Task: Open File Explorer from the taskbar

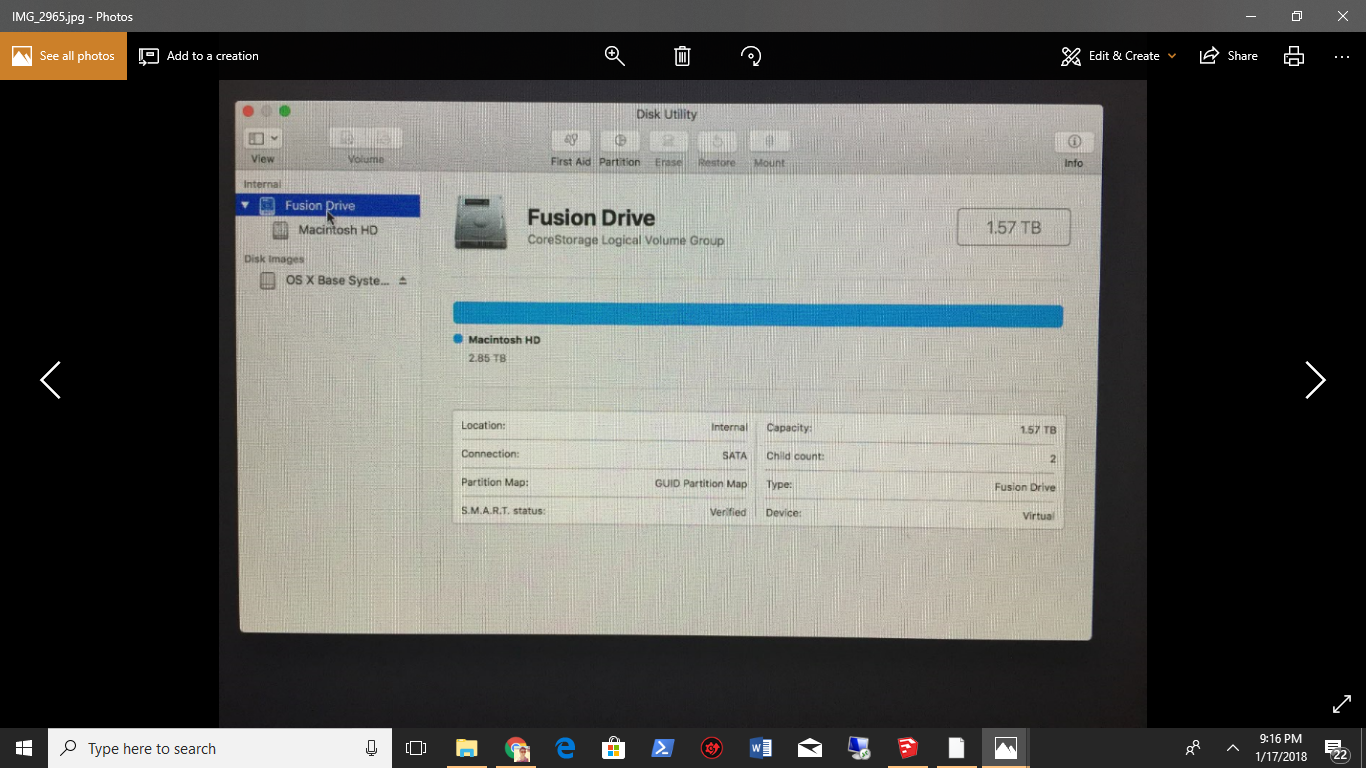Action: (467, 748)
